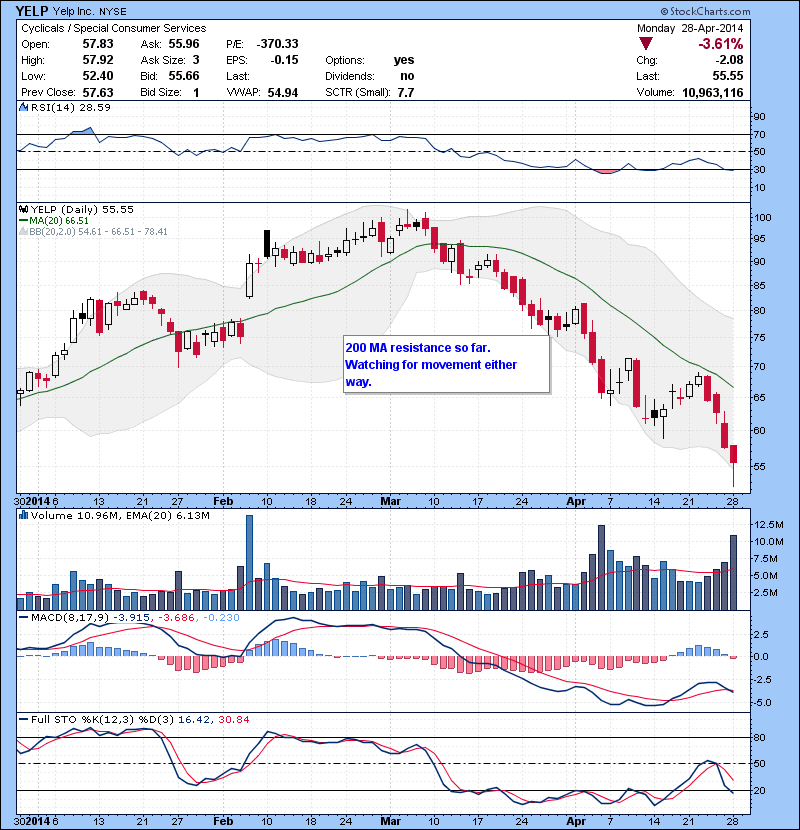Click the date 'Monday 28-Apr-2014'
The width and height of the screenshot is (800, 830).
tap(690, 28)
